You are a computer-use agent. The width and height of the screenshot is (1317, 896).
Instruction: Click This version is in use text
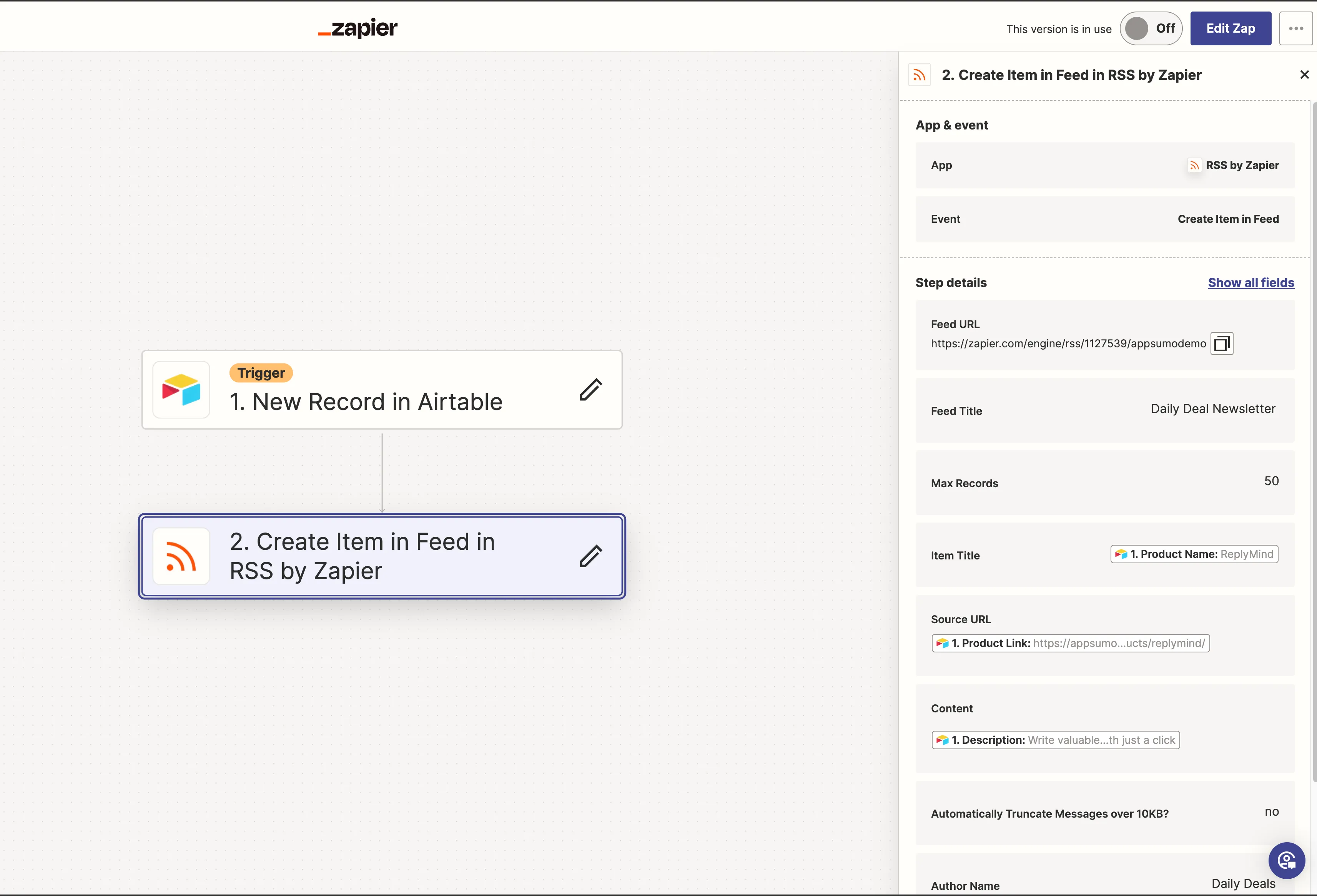(1059, 29)
